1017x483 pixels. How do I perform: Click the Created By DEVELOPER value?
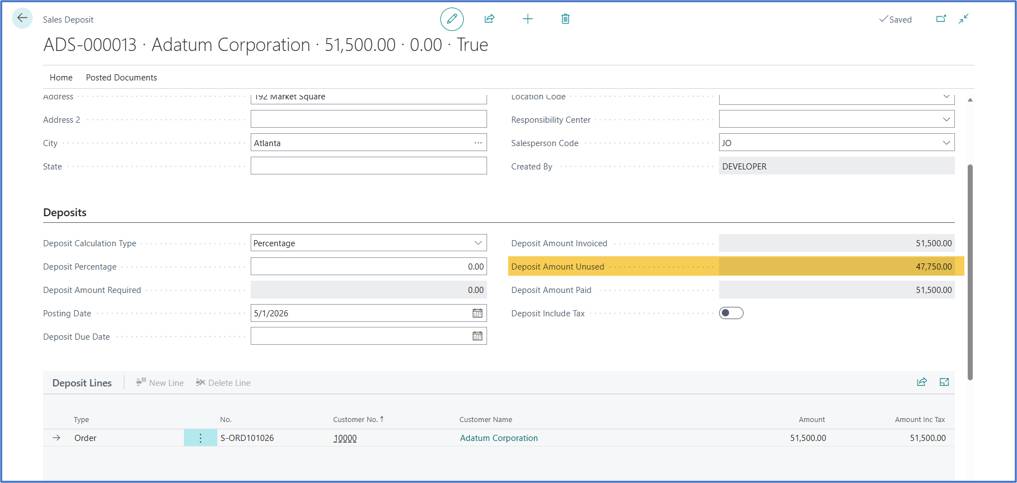(x=837, y=166)
